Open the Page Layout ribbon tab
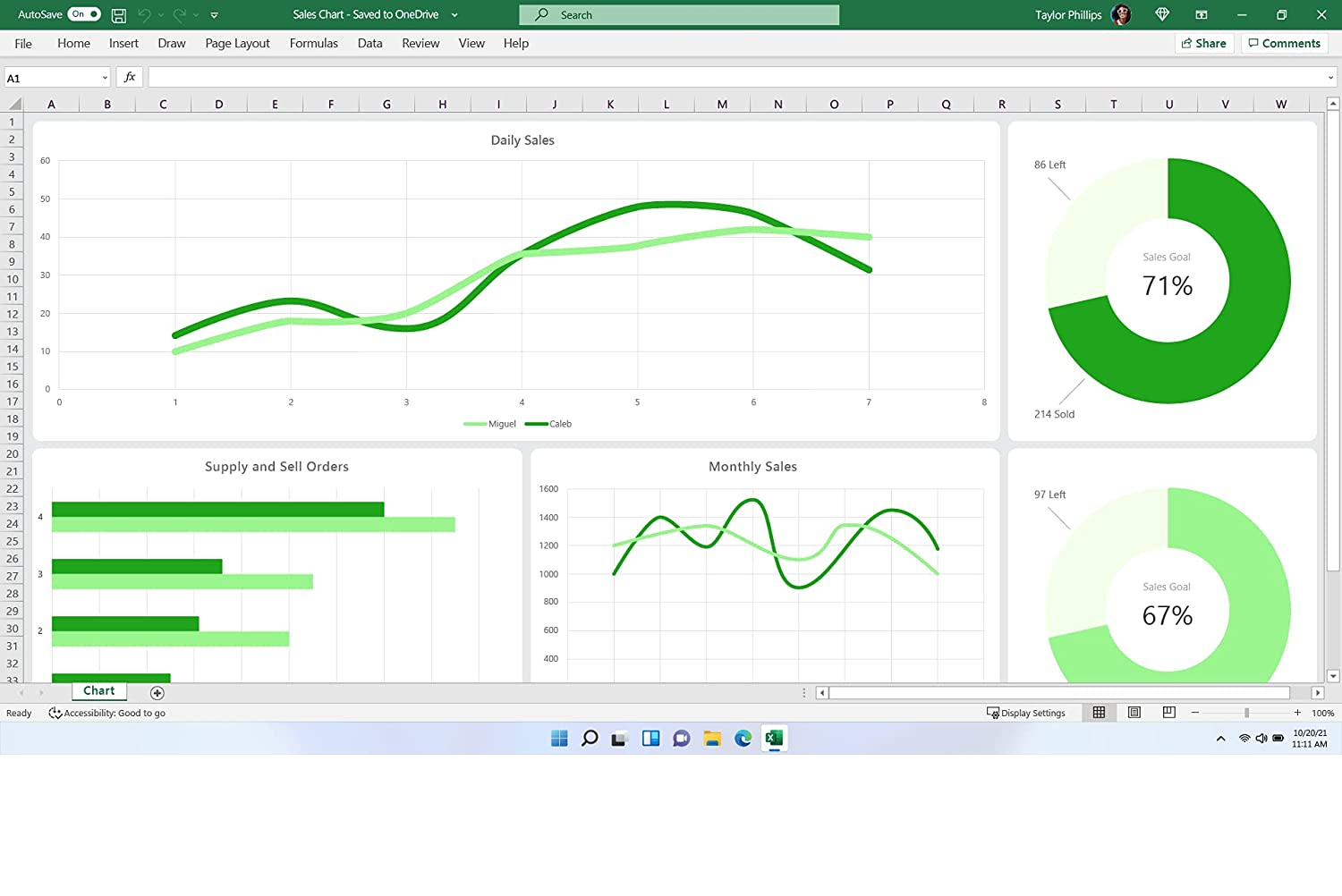 (x=237, y=43)
